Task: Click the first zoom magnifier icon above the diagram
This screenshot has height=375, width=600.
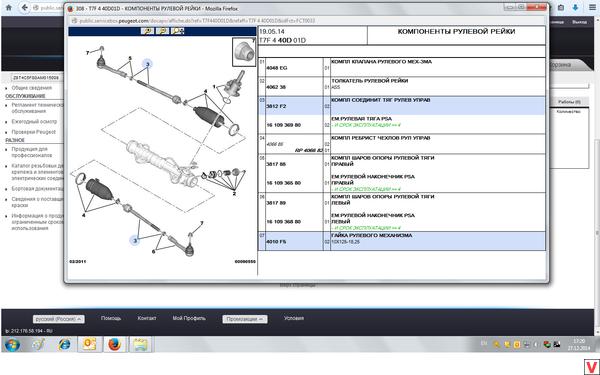Action: click(x=147, y=31)
